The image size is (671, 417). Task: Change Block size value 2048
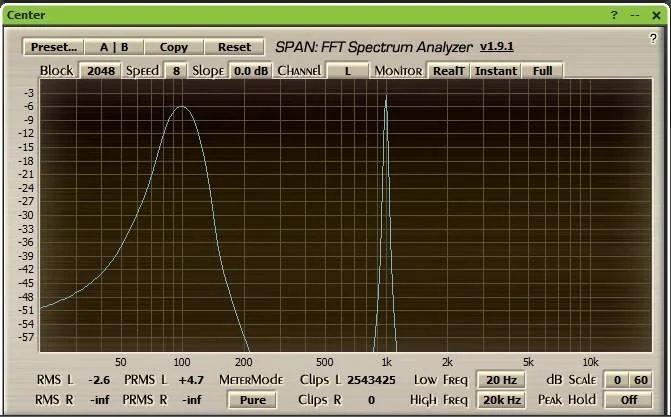pos(99,71)
